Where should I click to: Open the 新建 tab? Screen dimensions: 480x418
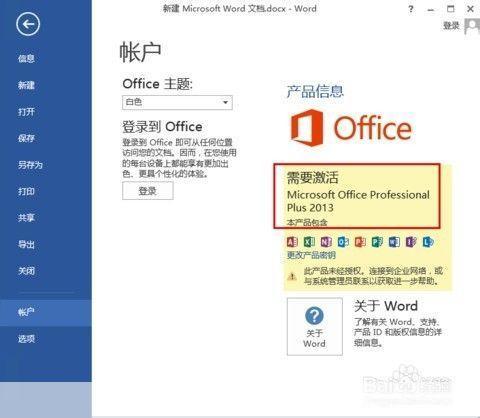click(26, 85)
